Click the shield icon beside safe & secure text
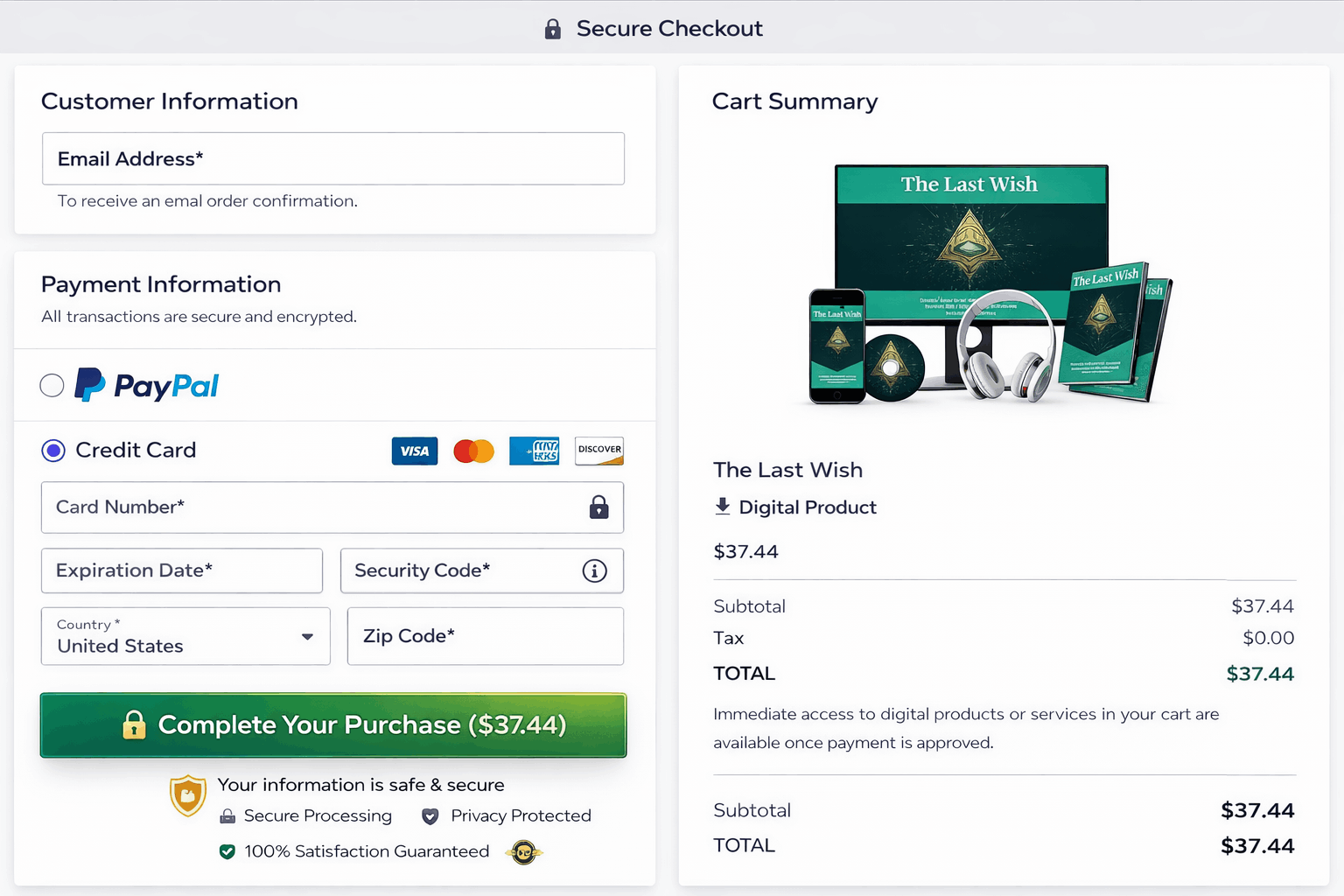The height and width of the screenshot is (896, 1344). (188, 795)
